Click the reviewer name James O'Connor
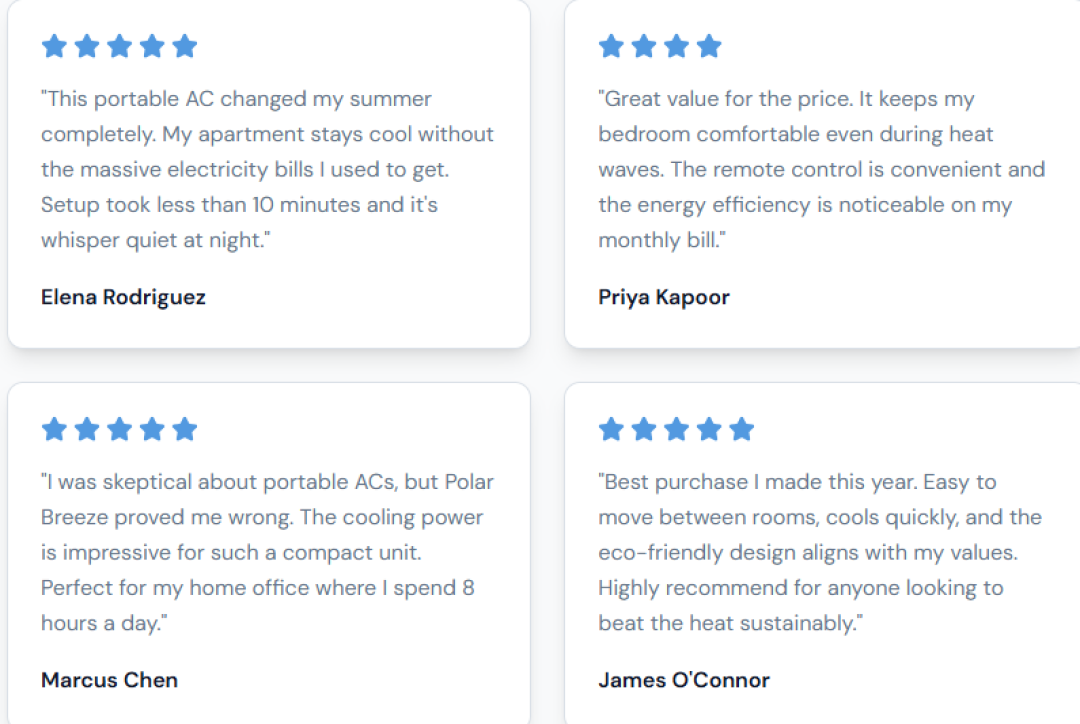This screenshot has height=724, width=1080. click(684, 680)
